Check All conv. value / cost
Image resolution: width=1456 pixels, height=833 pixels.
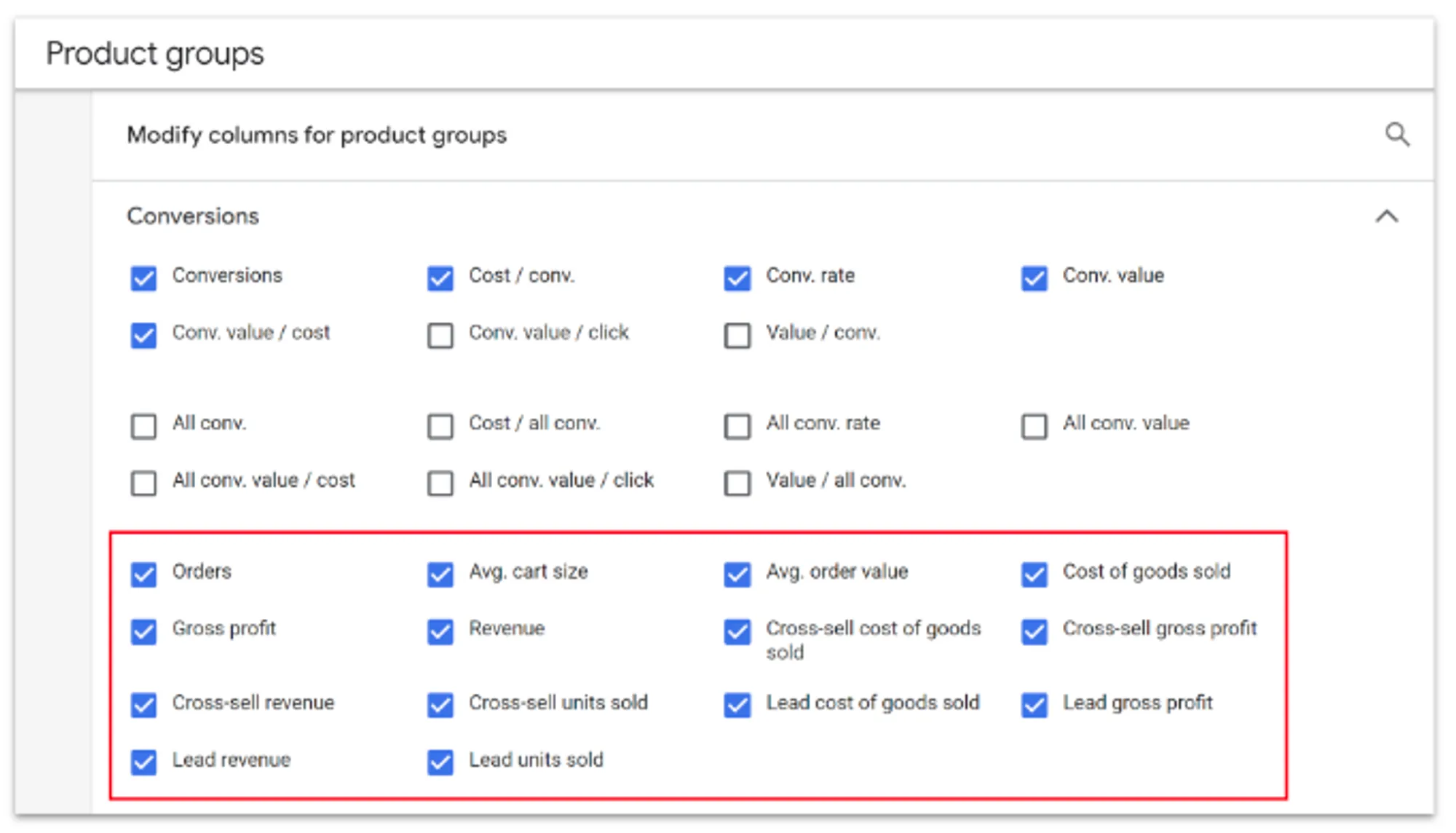tap(143, 483)
